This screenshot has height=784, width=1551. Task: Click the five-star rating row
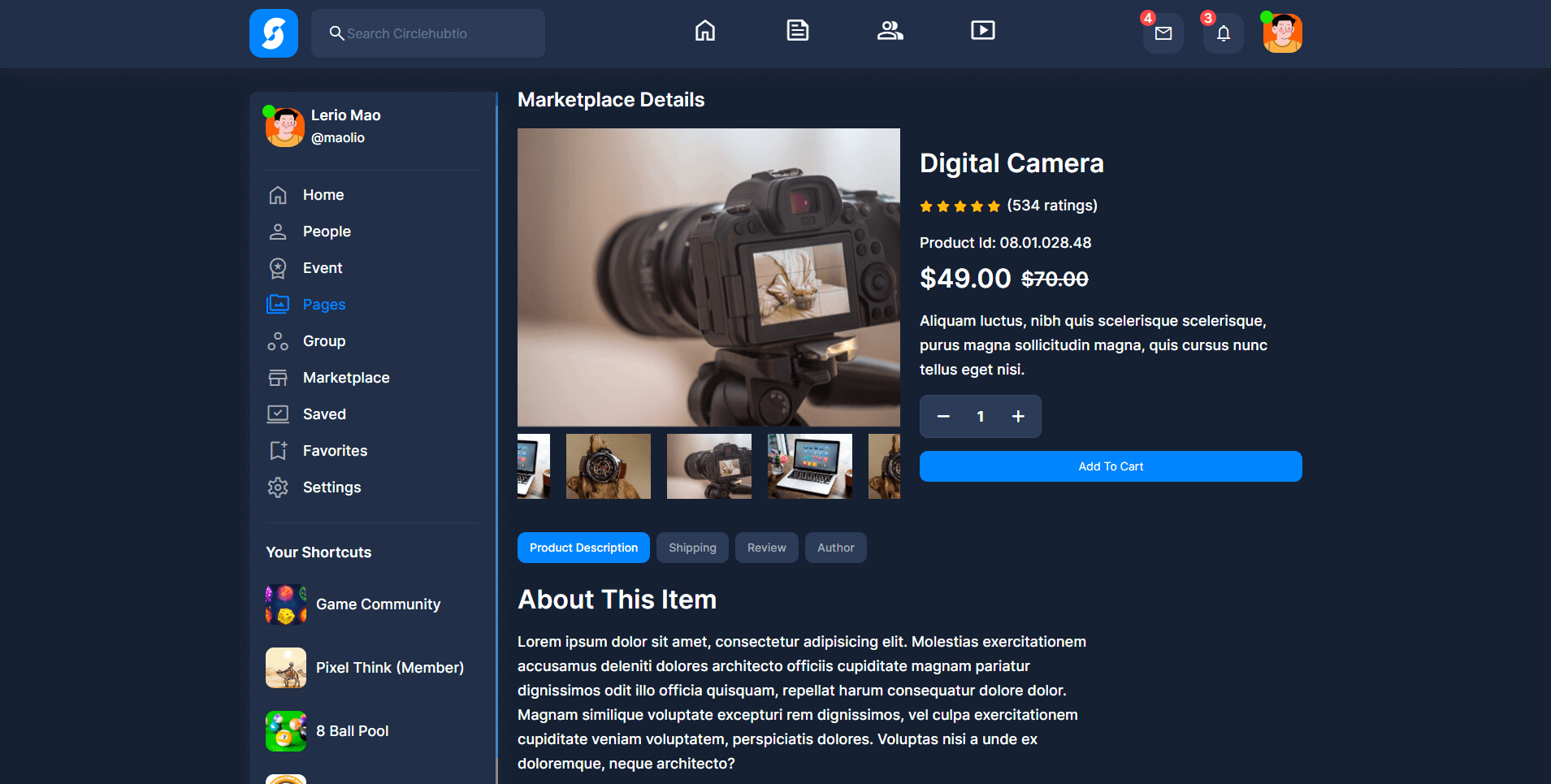[x=960, y=206]
